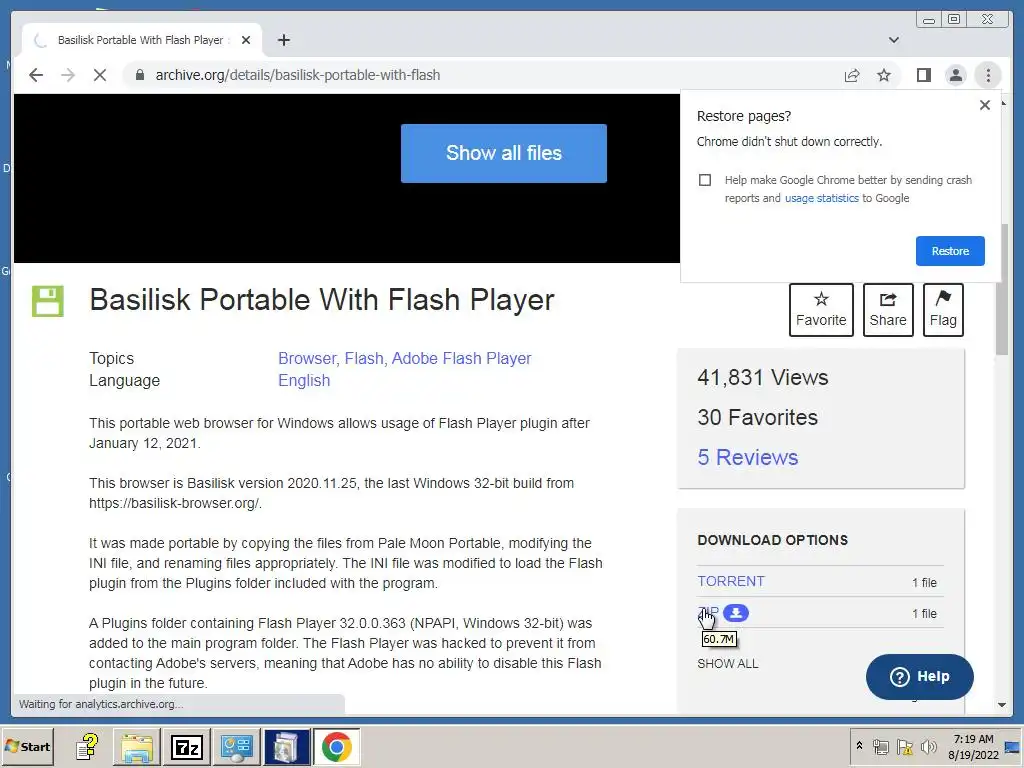Click the ZIP download arrow icon
The image size is (1024, 768).
pyautogui.click(x=736, y=613)
